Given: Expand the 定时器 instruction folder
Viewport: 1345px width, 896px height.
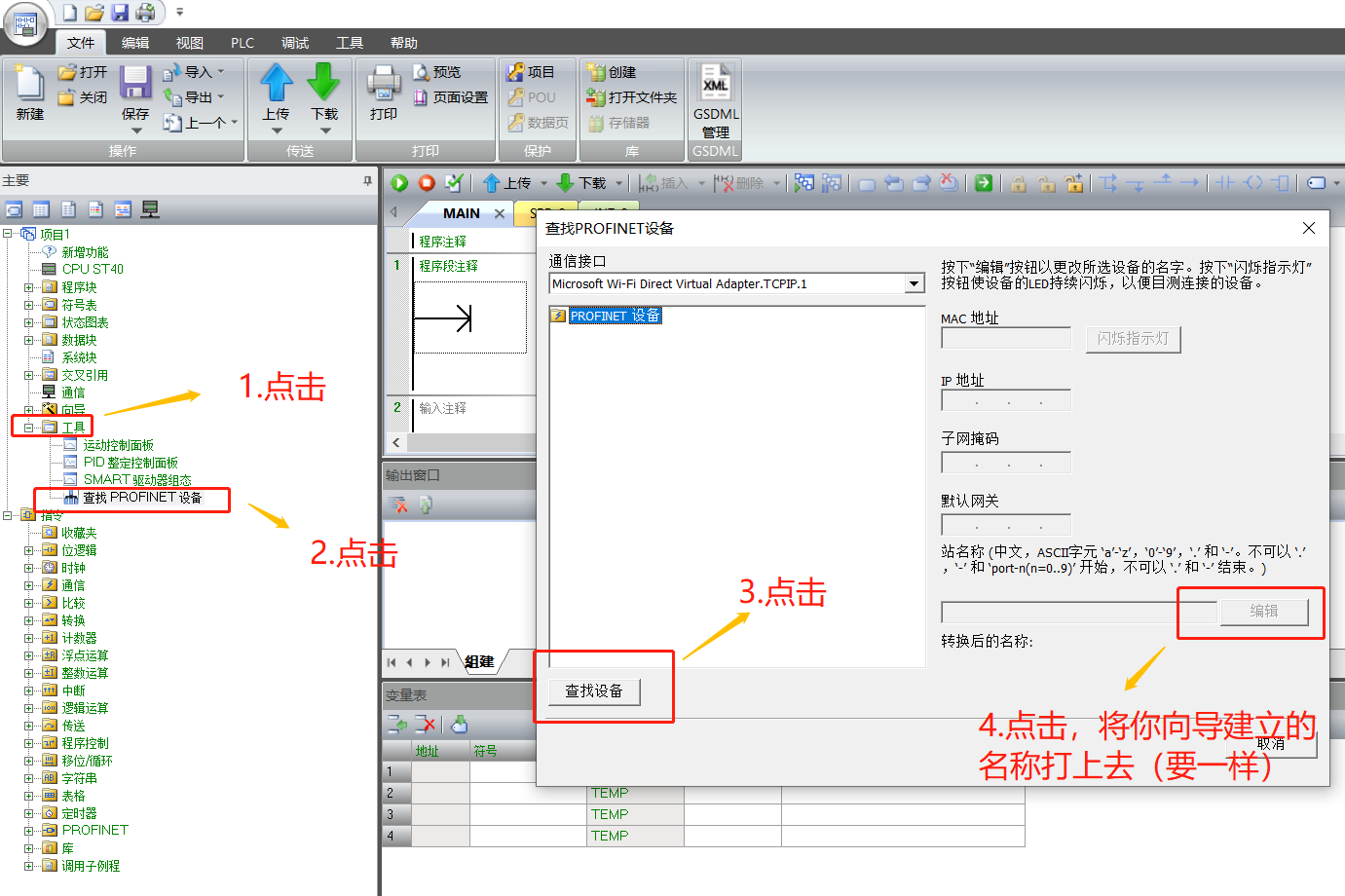Looking at the screenshot, I should tap(29, 813).
